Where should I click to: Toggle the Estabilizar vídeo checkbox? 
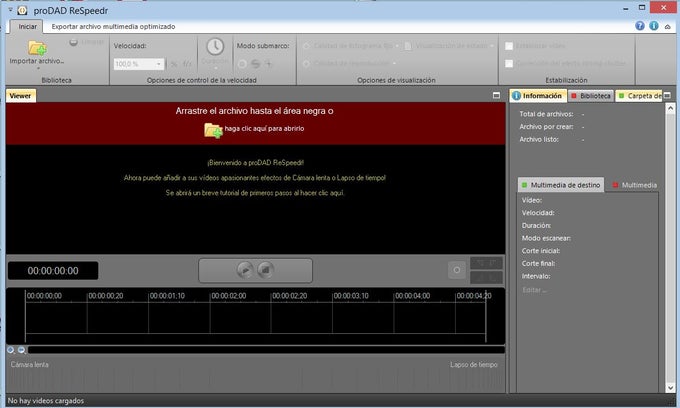click(509, 46)
